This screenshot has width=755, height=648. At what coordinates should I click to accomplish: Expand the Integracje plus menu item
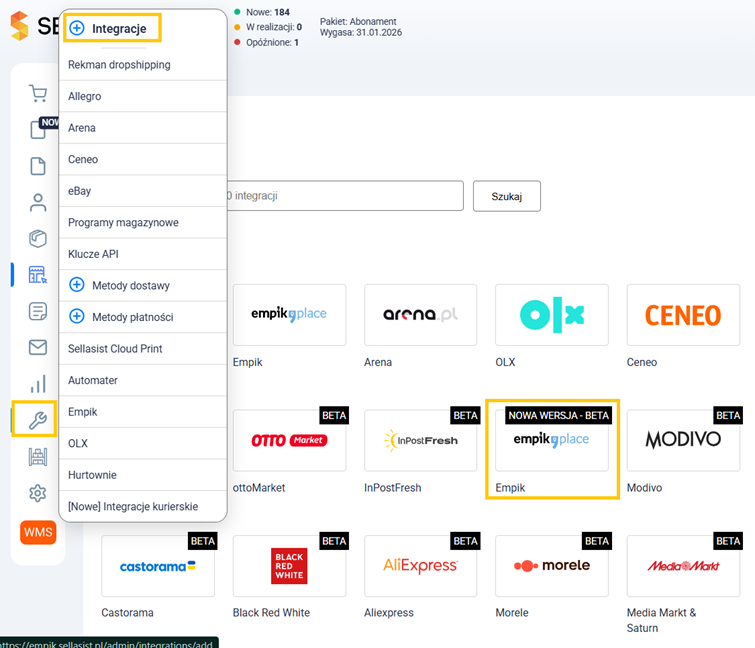[112, 29]
